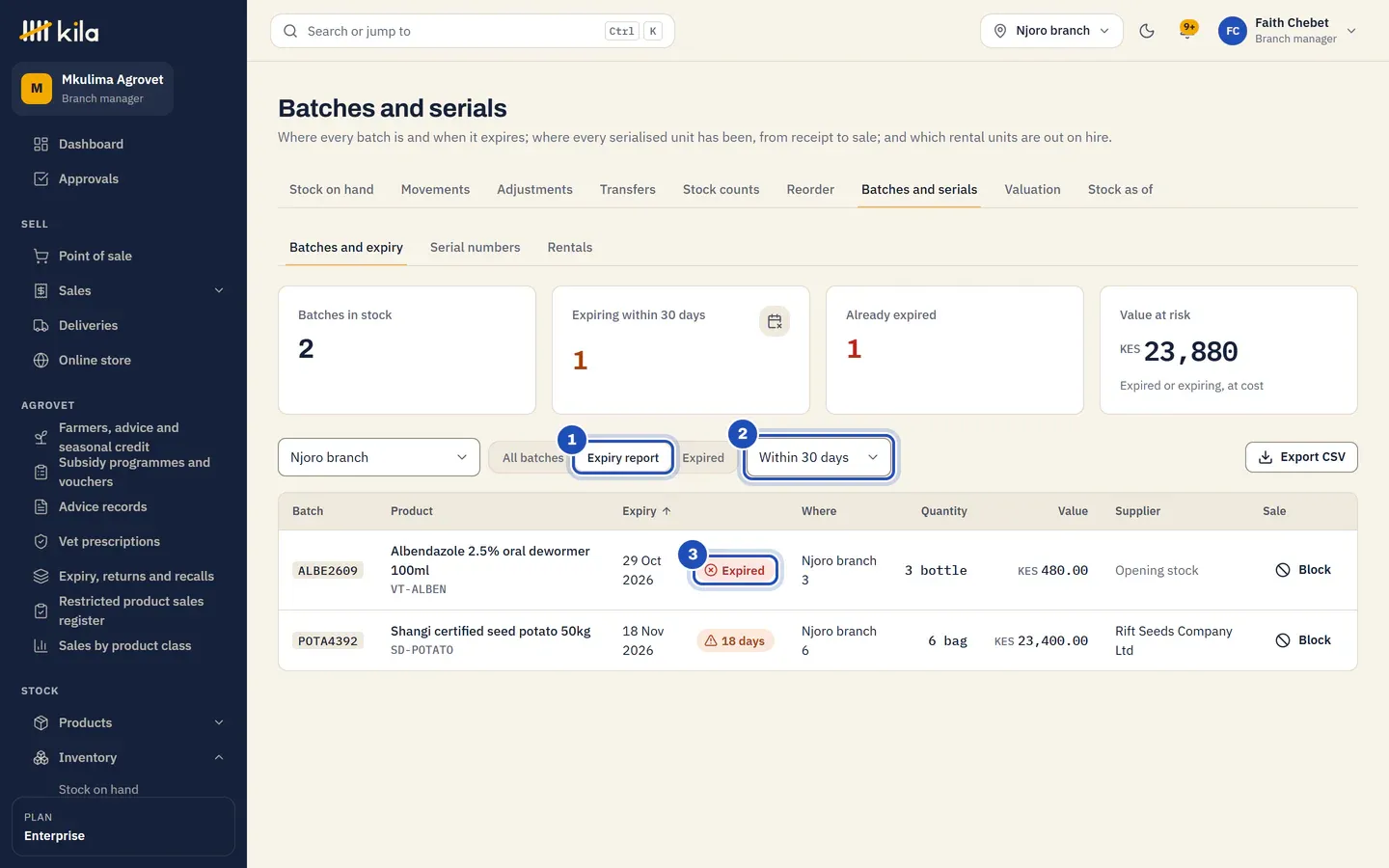Open Faith Chebet user menu
Screen dimensions: 1389x868
(x=1288, y=31)
